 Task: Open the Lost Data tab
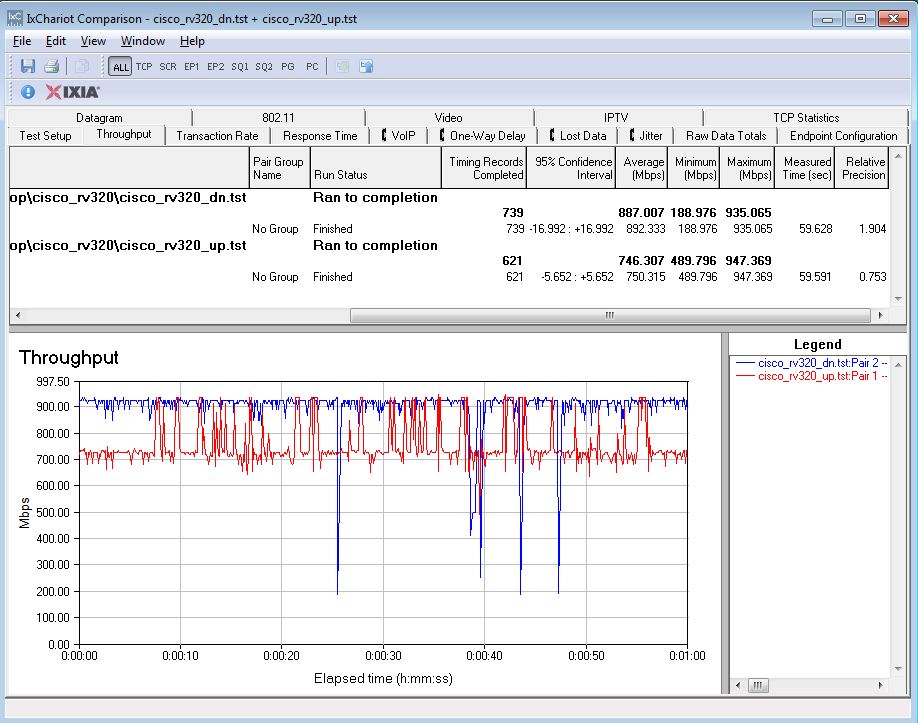(578, 136)
